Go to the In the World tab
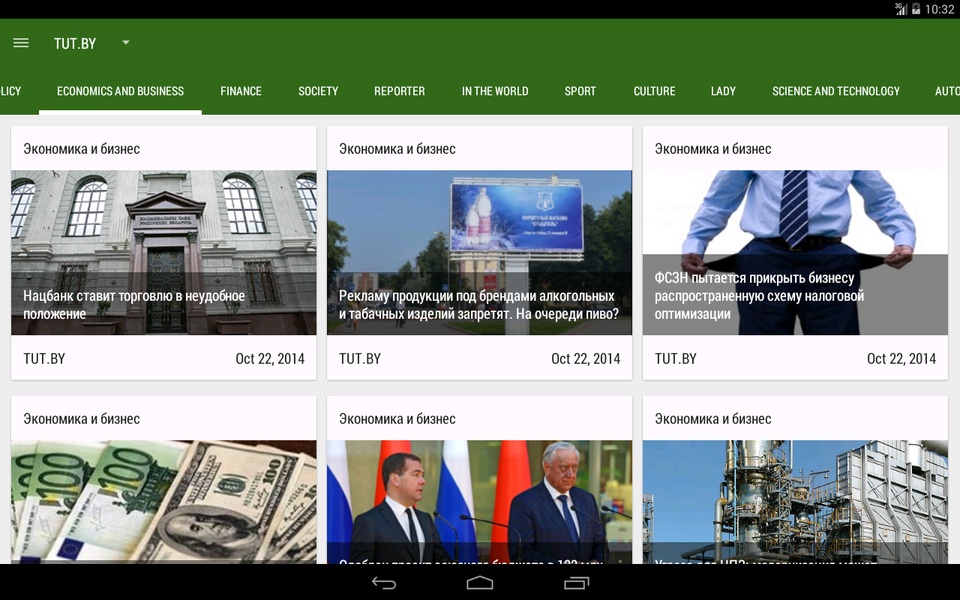Viewport: 960px width, 600px height. pos(495,91)
